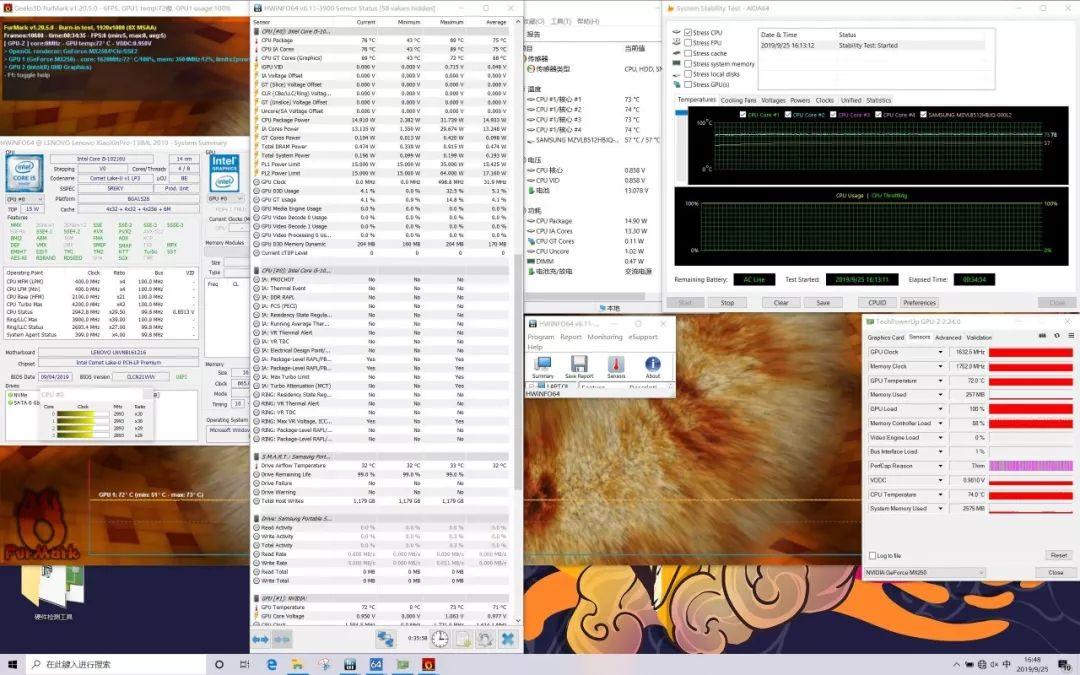The image size is (1080, 675).
Task: Switch to FurMark taskbar icon
Action: (428, 665)
